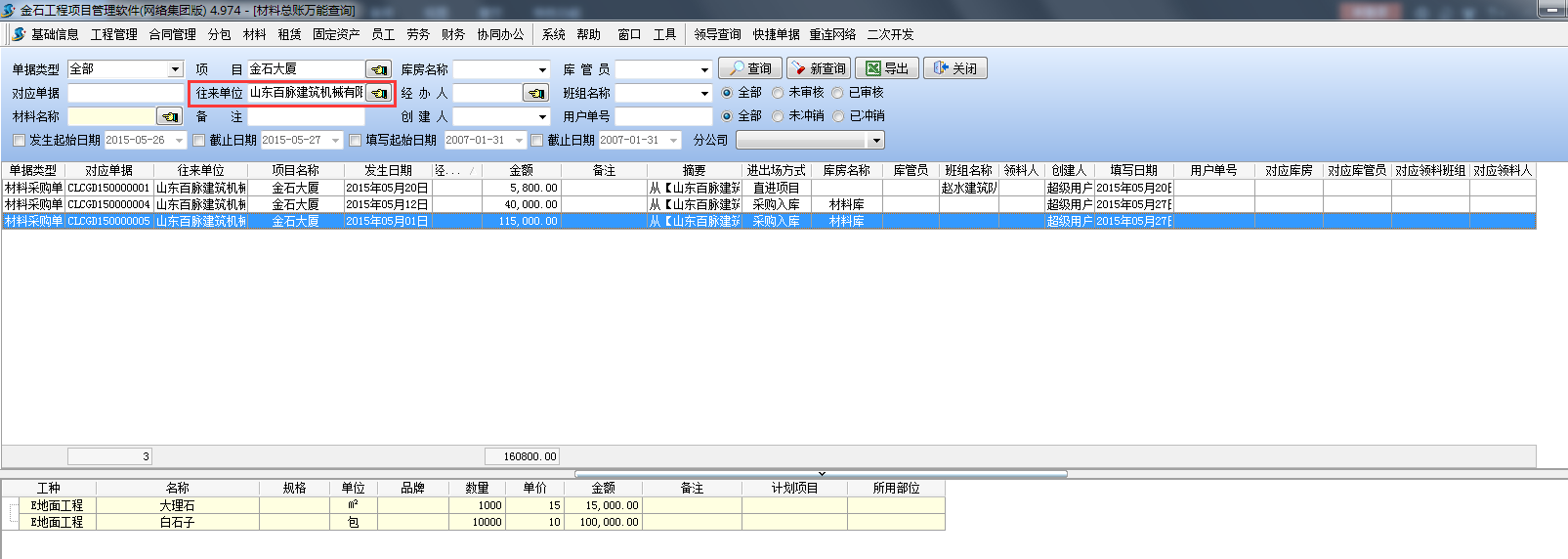Open the 财务 menu
The image size is (1568, 559).
[452, 34]
